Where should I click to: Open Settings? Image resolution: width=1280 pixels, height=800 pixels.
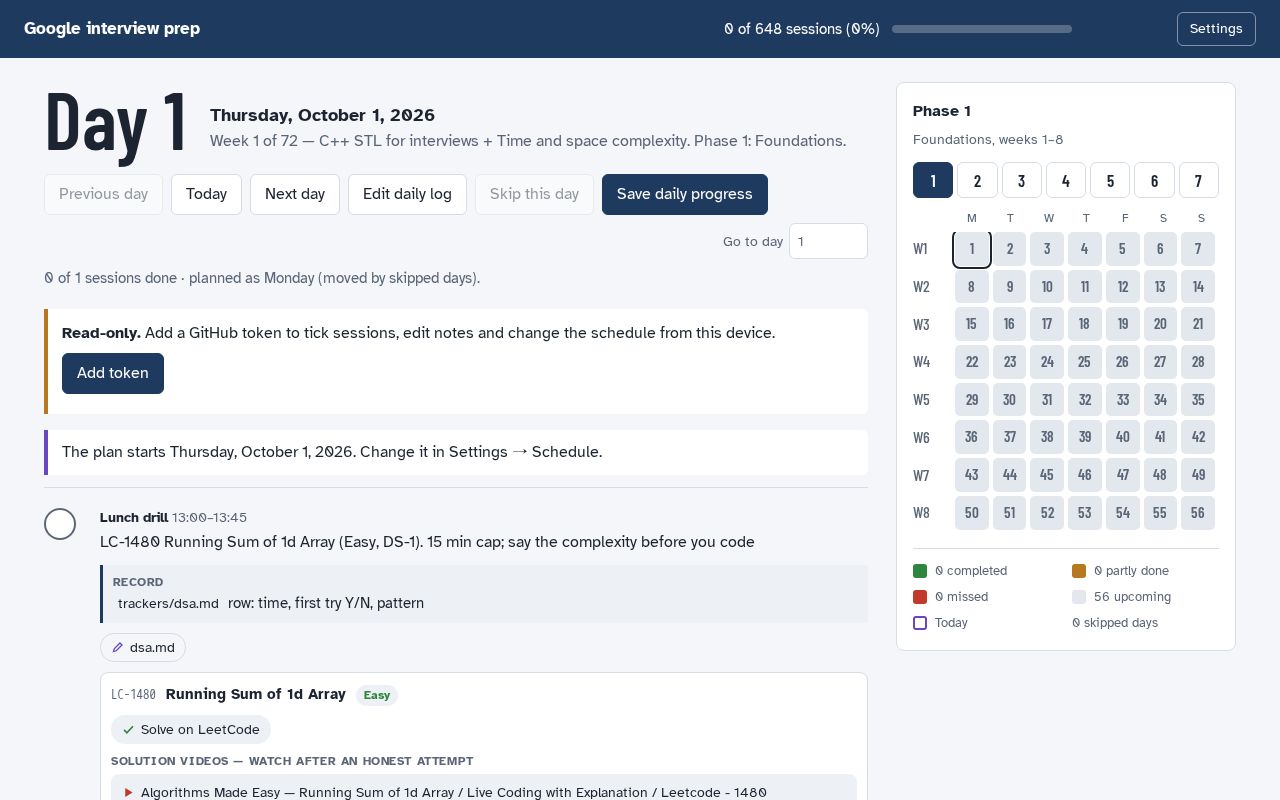click(x=1216, y=29)
